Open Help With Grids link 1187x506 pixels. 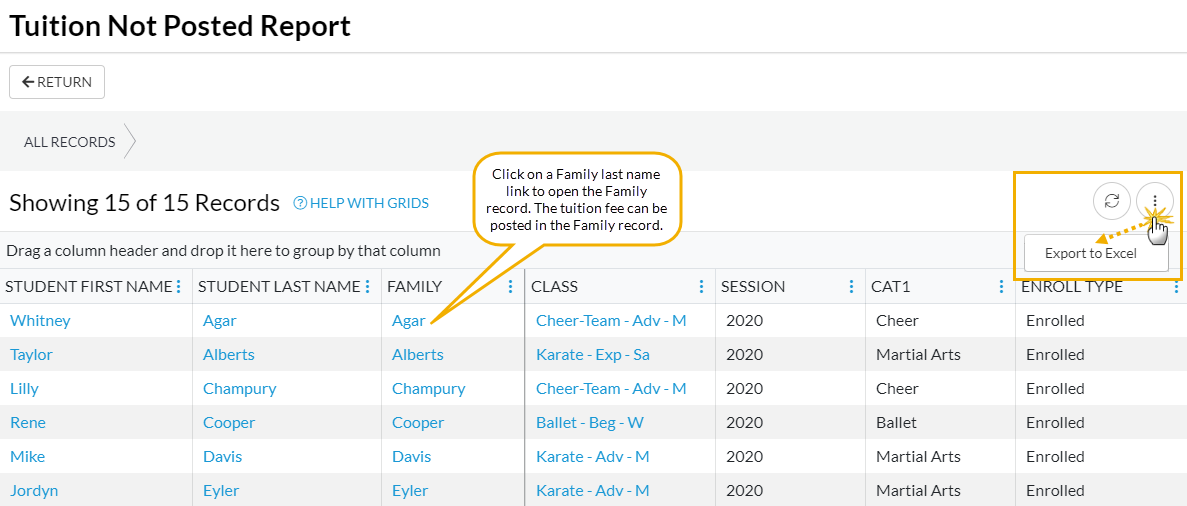[361, 203]
